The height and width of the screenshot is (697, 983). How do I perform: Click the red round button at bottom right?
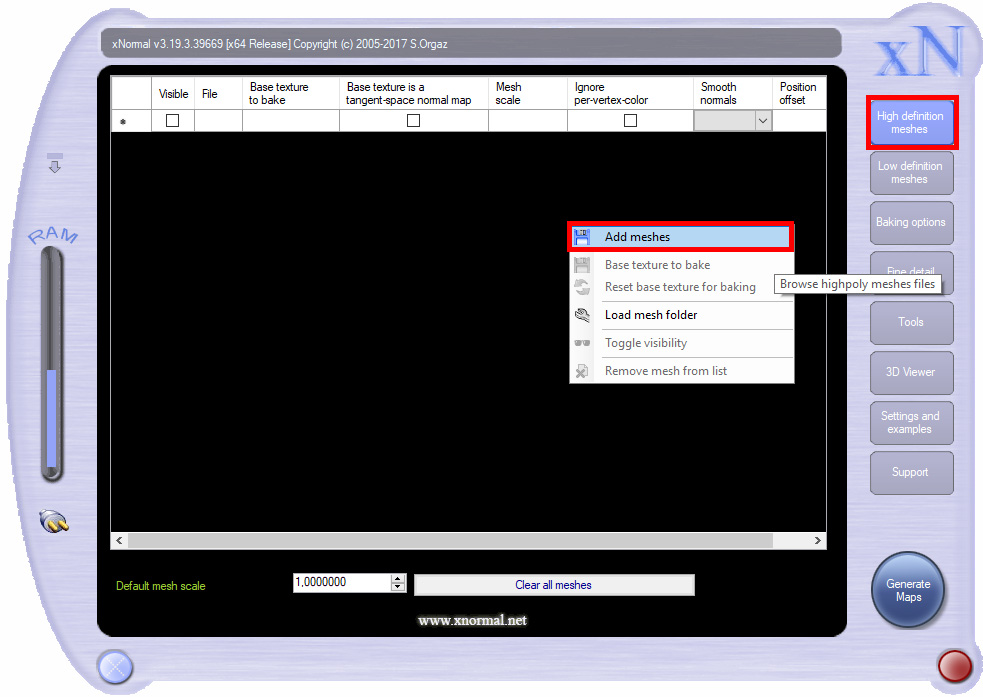(954, 665)
